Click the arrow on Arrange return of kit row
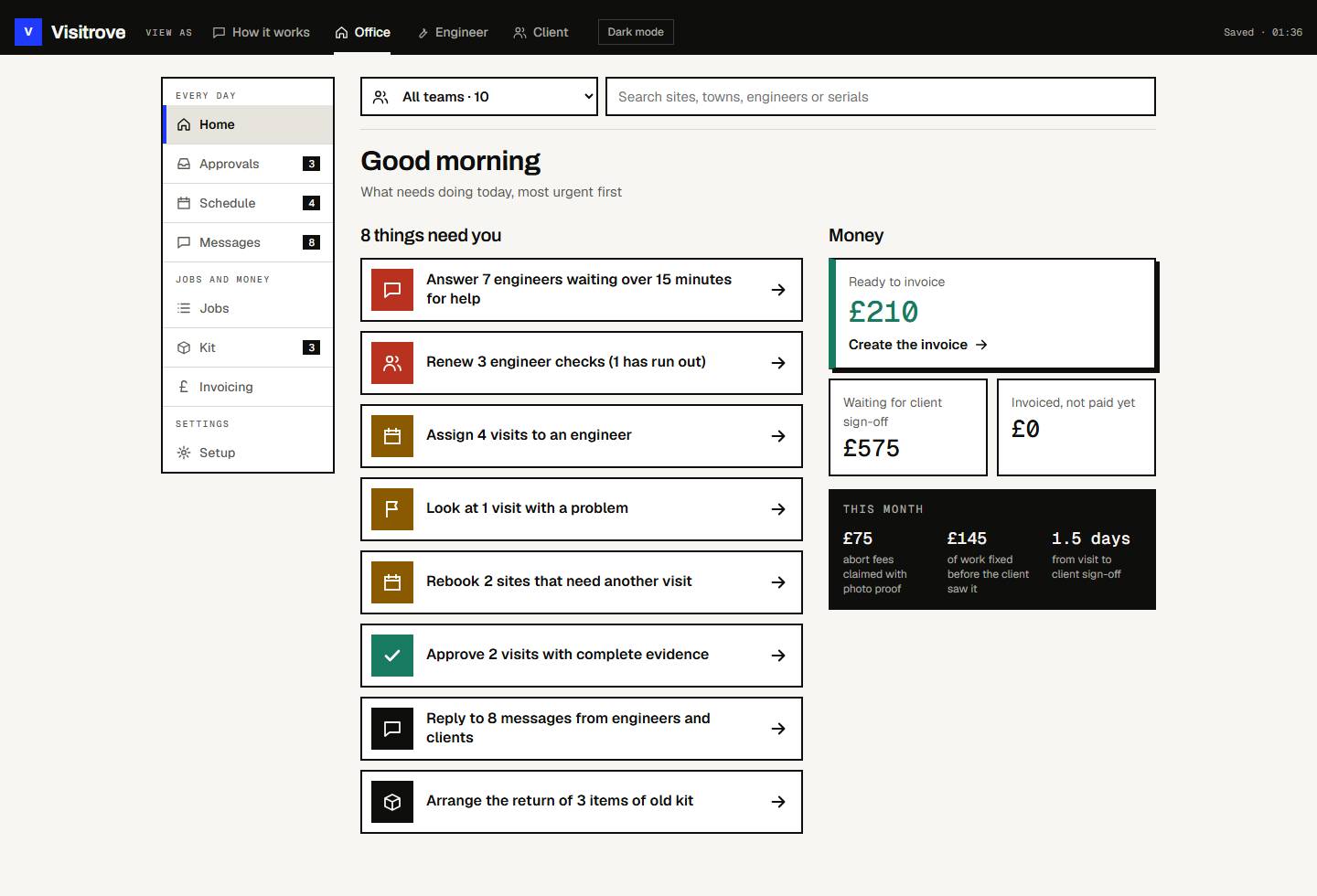 tap(778, 802)
